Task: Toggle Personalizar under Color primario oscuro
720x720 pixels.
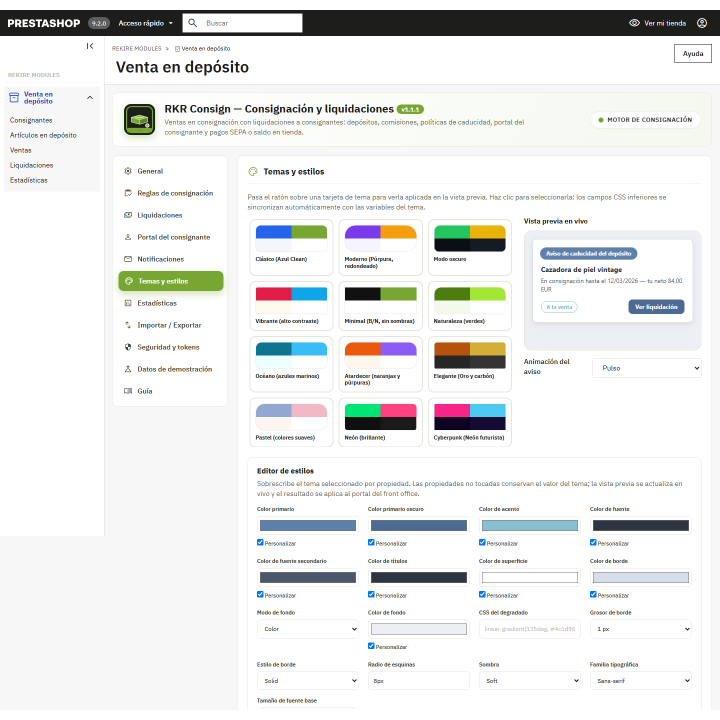Action: (x=371, y=542)
